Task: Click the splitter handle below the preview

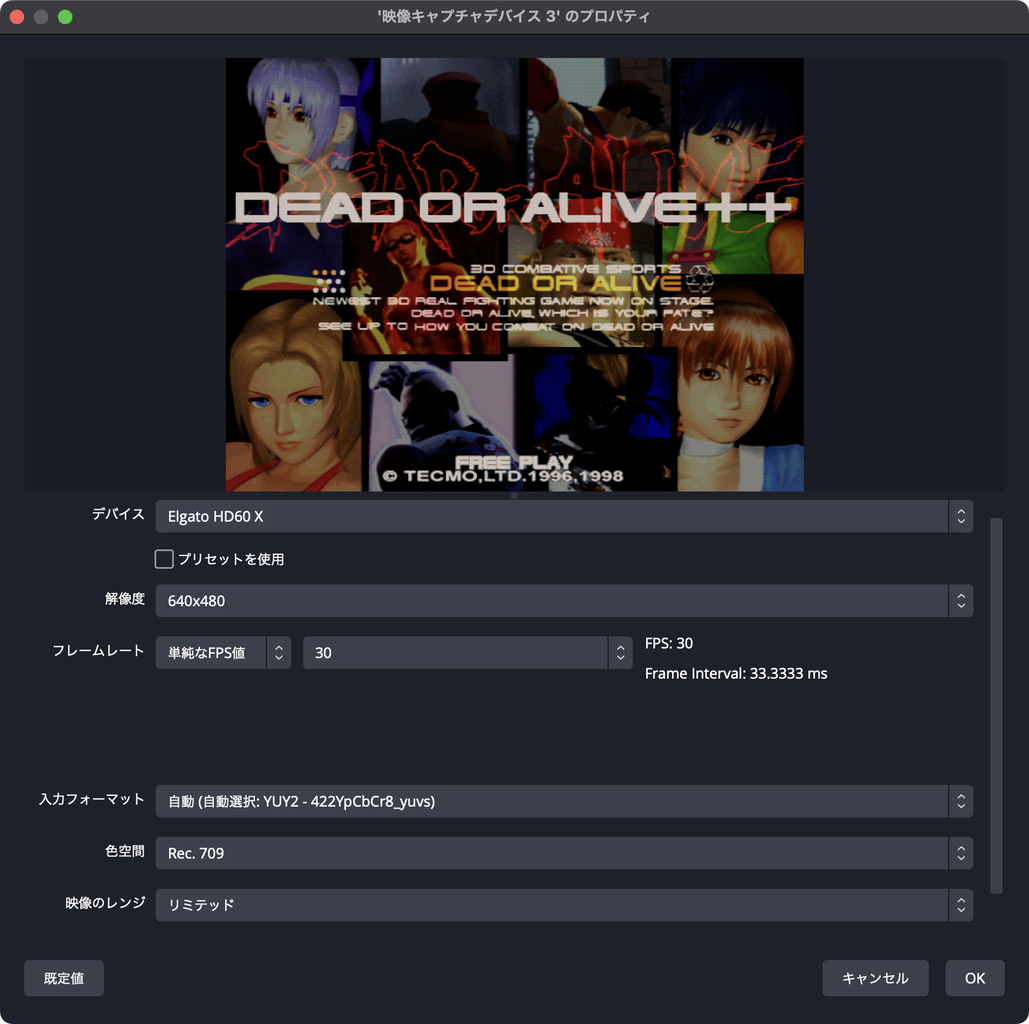Action: [514, 496]
